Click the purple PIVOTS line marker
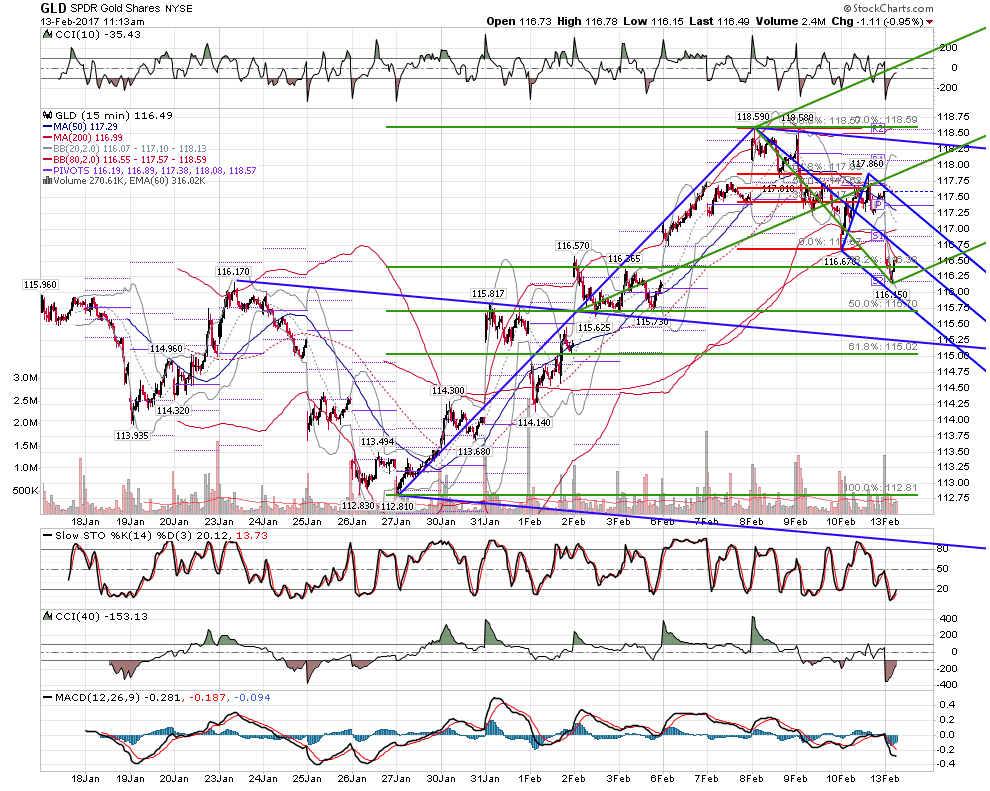Screen dimensions: 990x791 click(x=47, y=170)
